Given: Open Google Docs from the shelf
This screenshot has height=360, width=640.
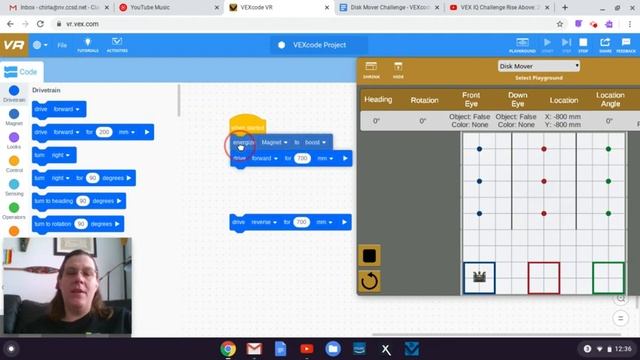Looking at the screenshot, I should click(x=280, y=349).
